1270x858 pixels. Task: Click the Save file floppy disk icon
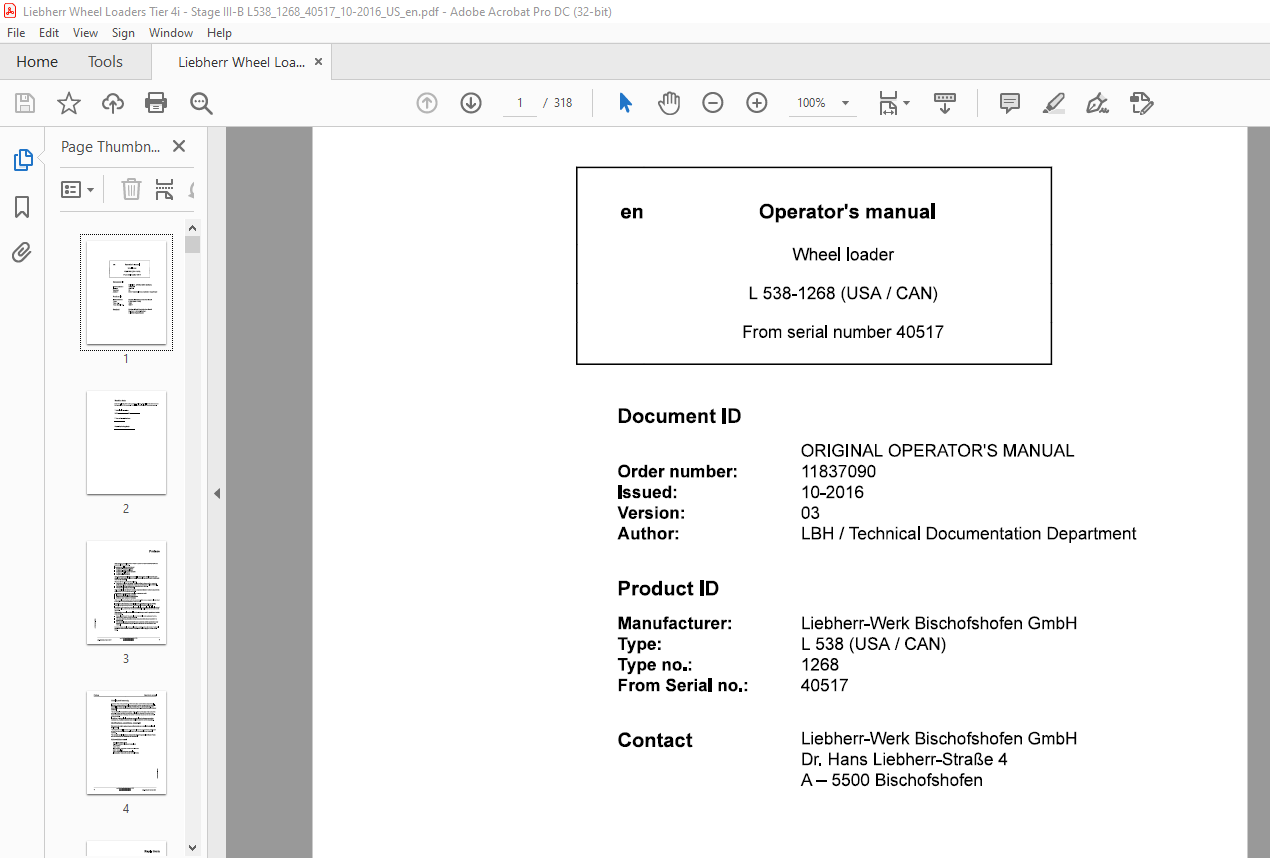coord(25,103)
